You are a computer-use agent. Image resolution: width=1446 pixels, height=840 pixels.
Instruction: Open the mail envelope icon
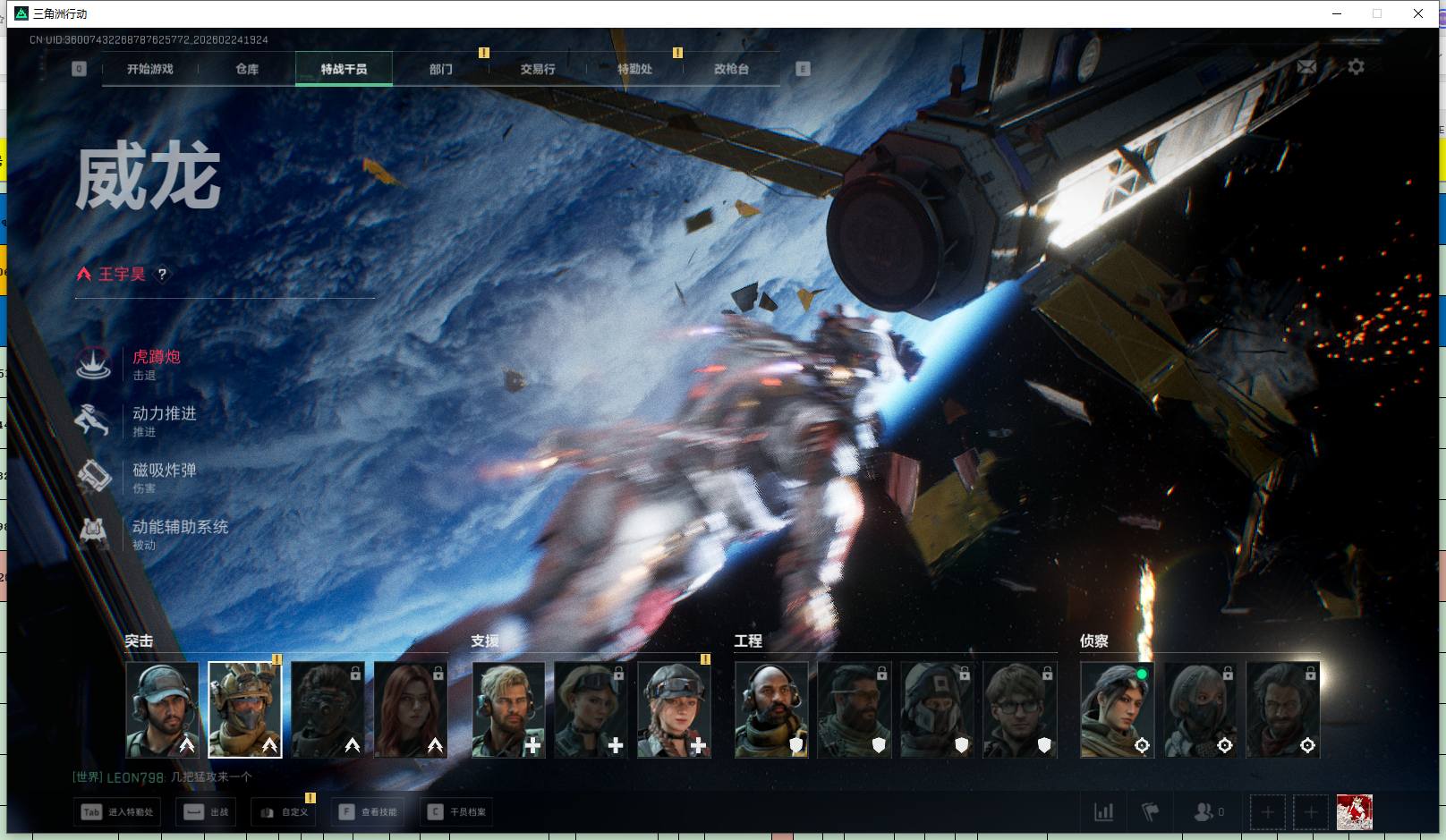(1306, 67)
